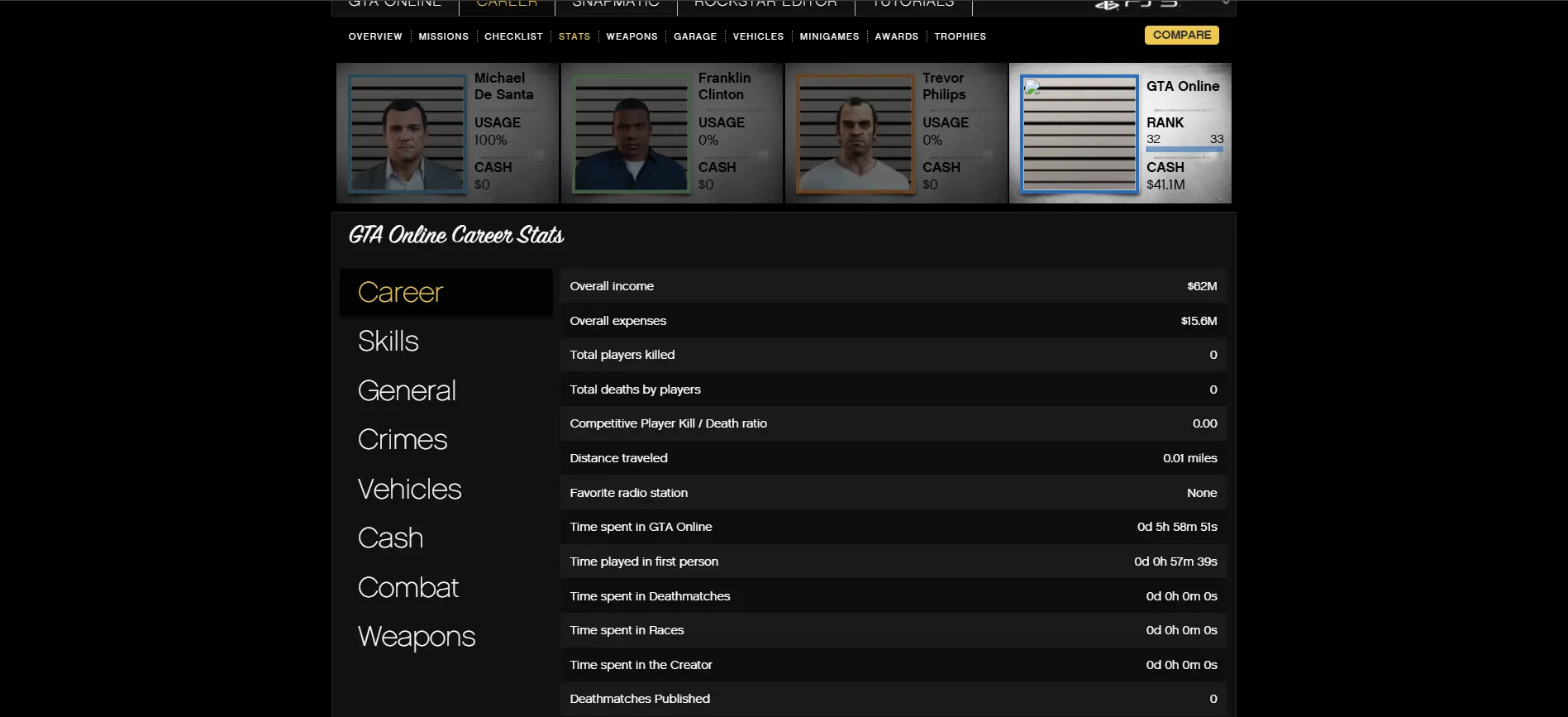Select Skills in the stats sidebar

point(388,342)
